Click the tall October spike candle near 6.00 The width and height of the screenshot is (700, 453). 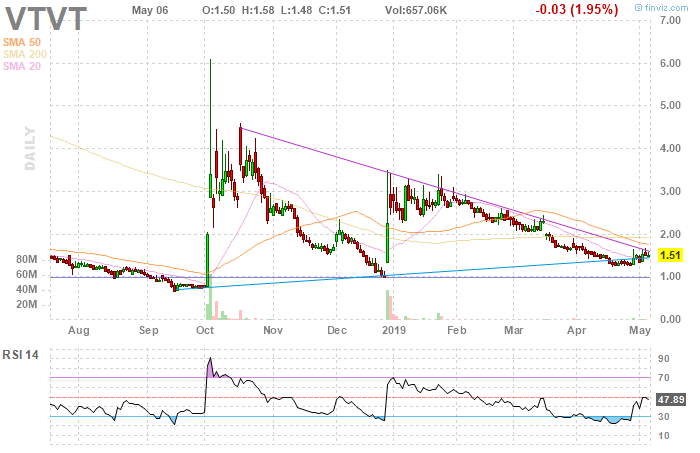[x=211, y=129]
